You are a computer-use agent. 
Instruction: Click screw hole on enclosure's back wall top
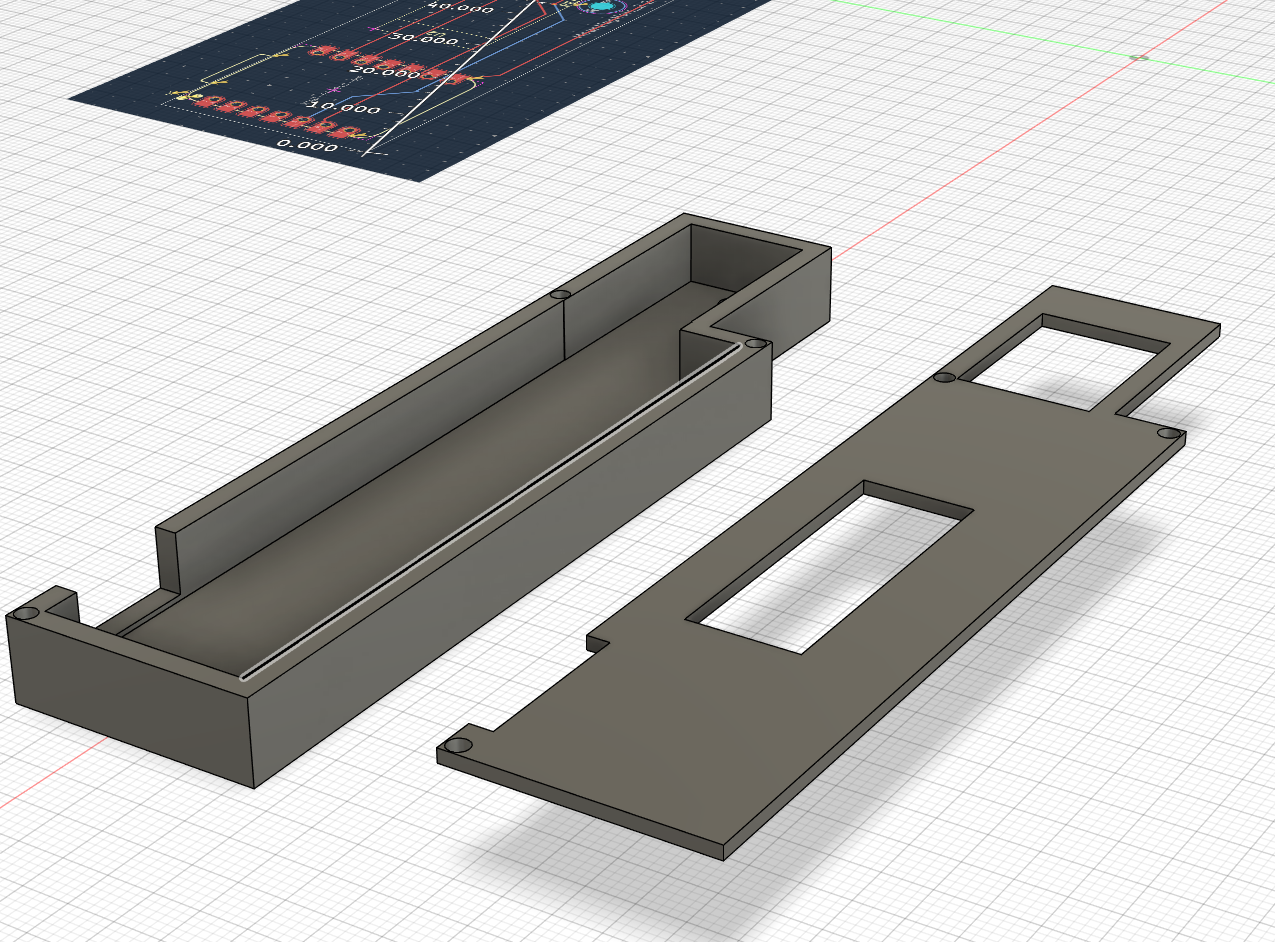(x=560, y=295)
